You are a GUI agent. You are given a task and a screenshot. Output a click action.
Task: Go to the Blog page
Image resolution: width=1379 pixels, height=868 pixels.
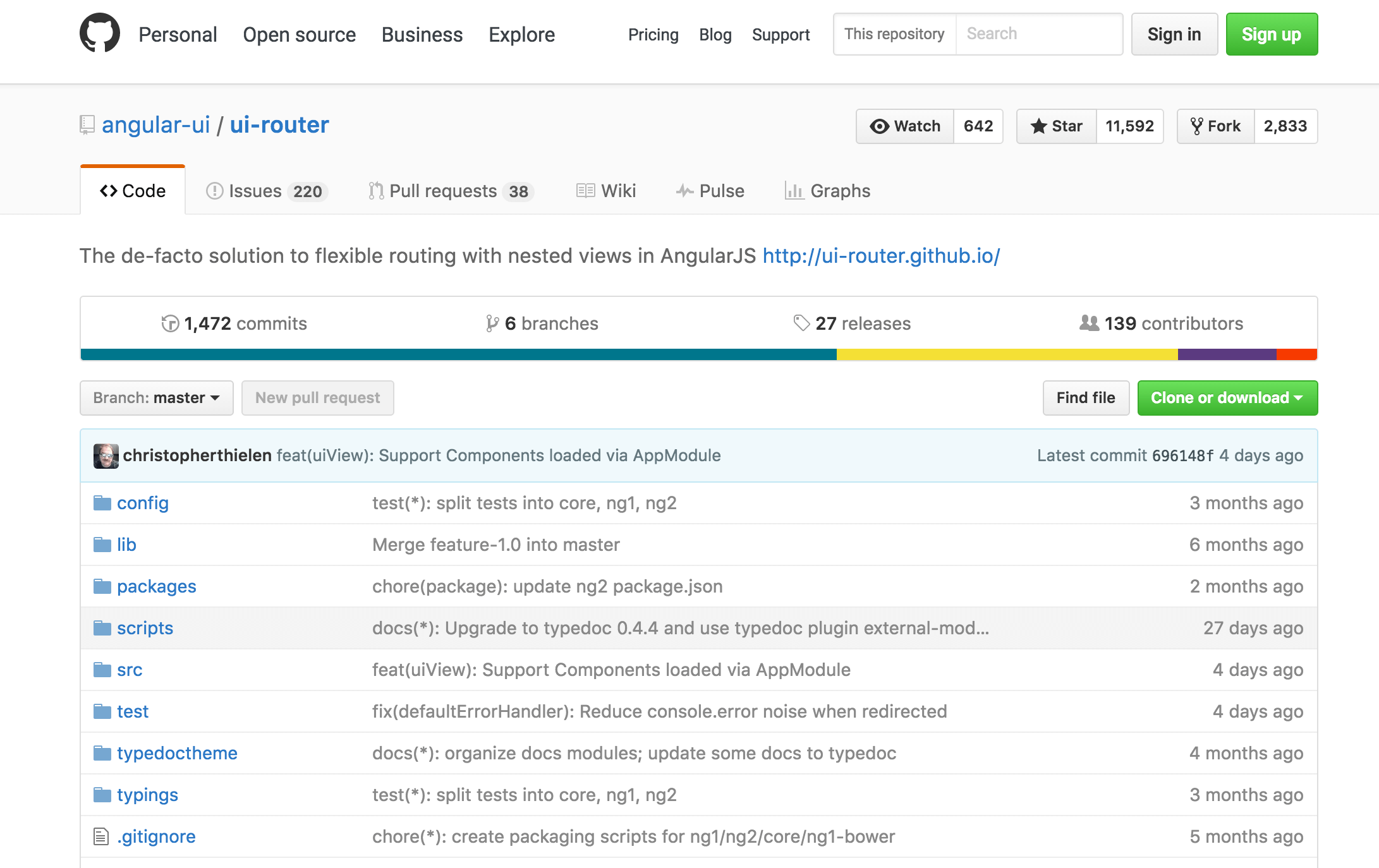(715, 34)
